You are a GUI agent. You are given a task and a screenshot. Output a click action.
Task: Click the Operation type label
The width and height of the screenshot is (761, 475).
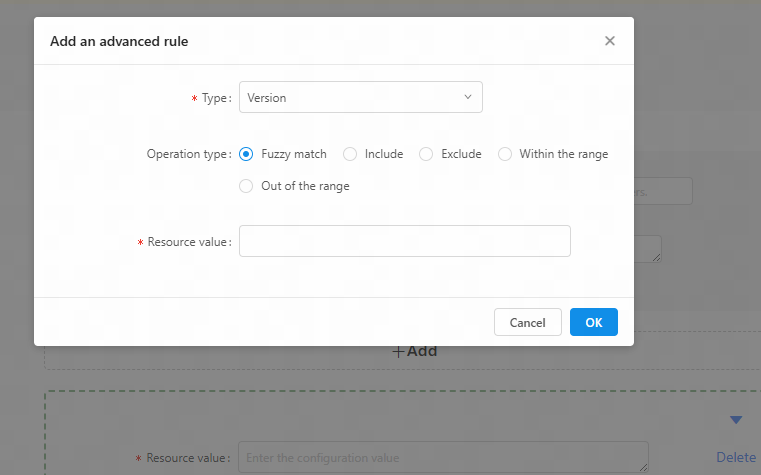click(x=188, y=154)
